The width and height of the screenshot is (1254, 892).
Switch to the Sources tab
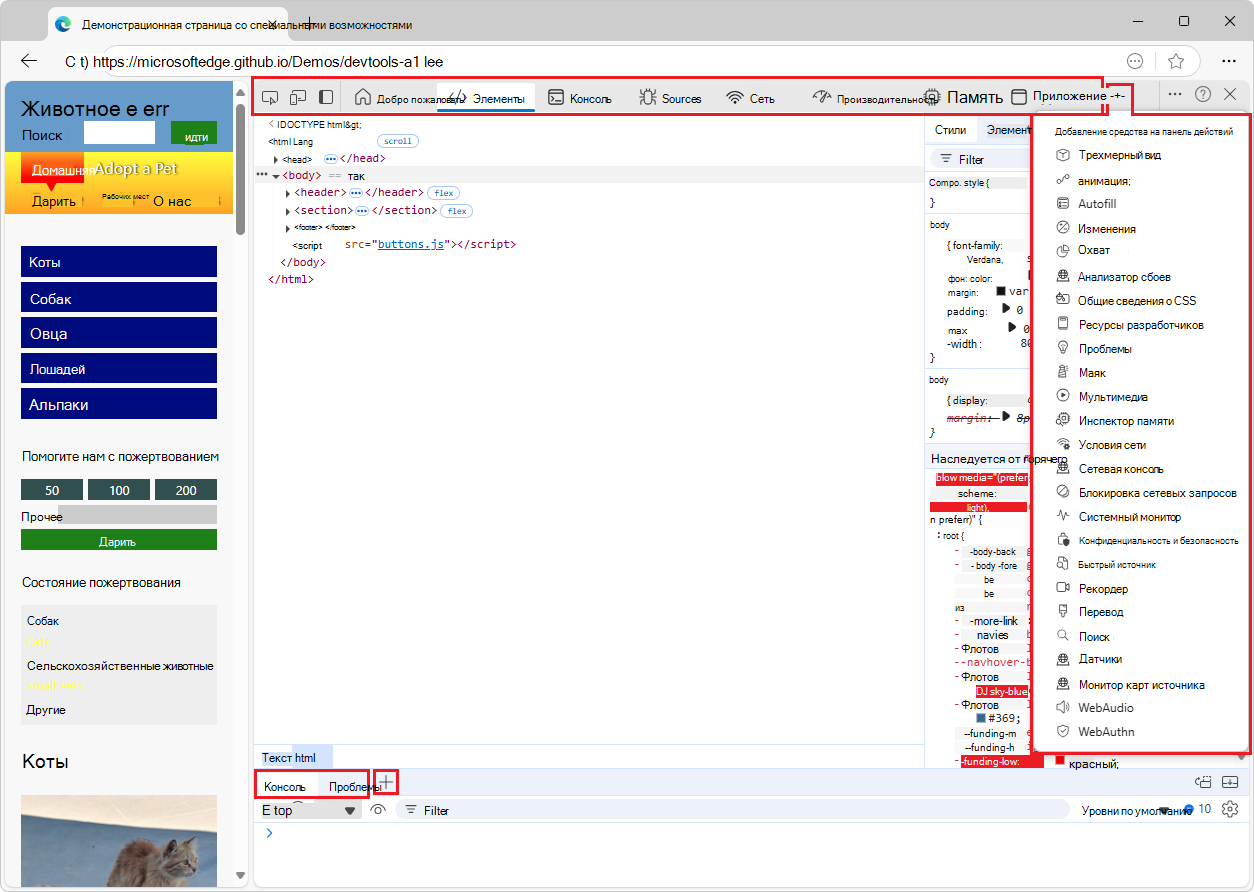pos(670,98)
